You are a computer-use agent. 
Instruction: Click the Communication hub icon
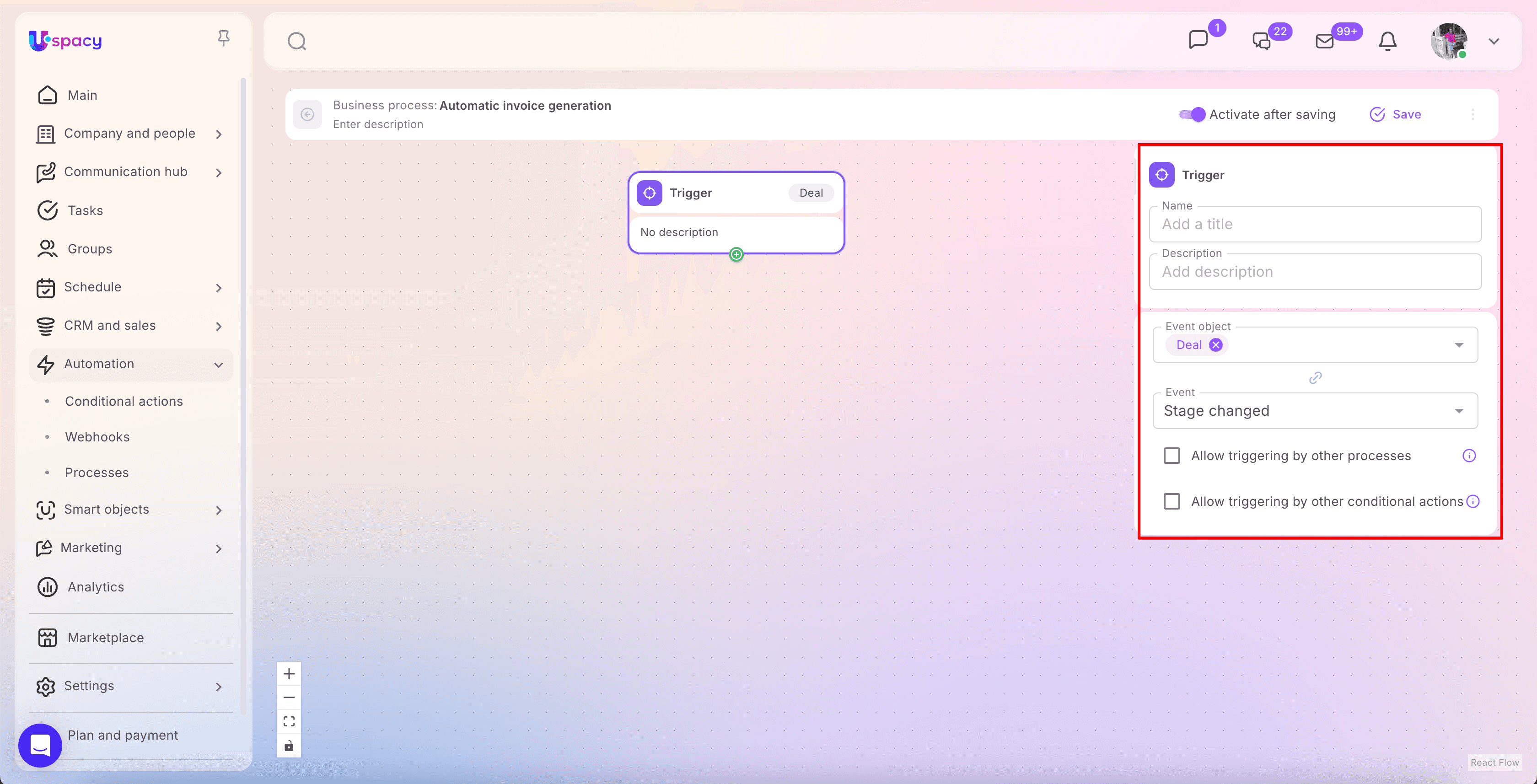pos(45,172)
